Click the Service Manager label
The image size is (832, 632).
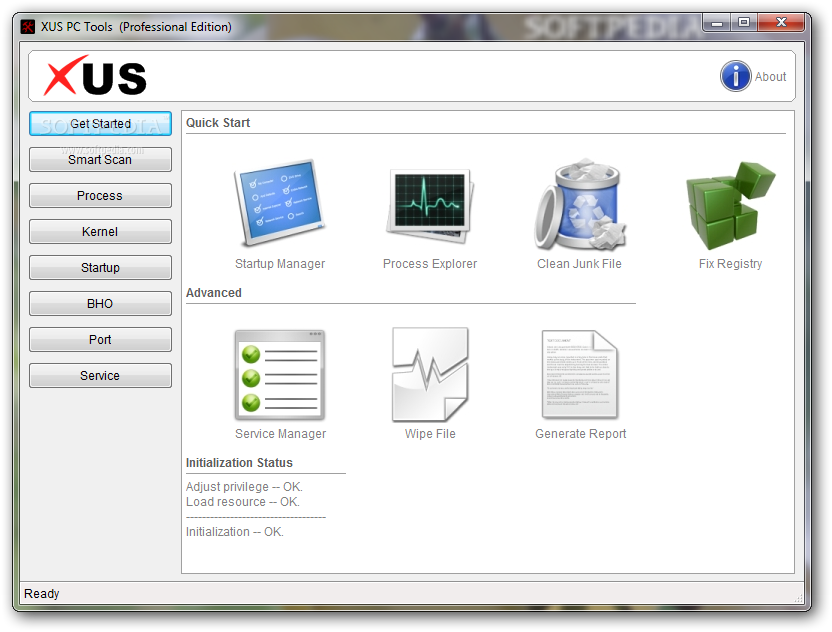(281, 434)
